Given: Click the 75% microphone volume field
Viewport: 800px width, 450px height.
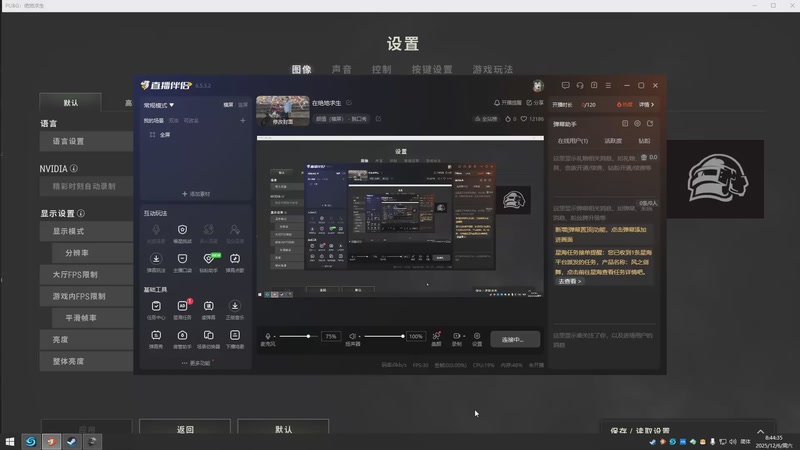Looking at the screenshot, I should 331,337.
